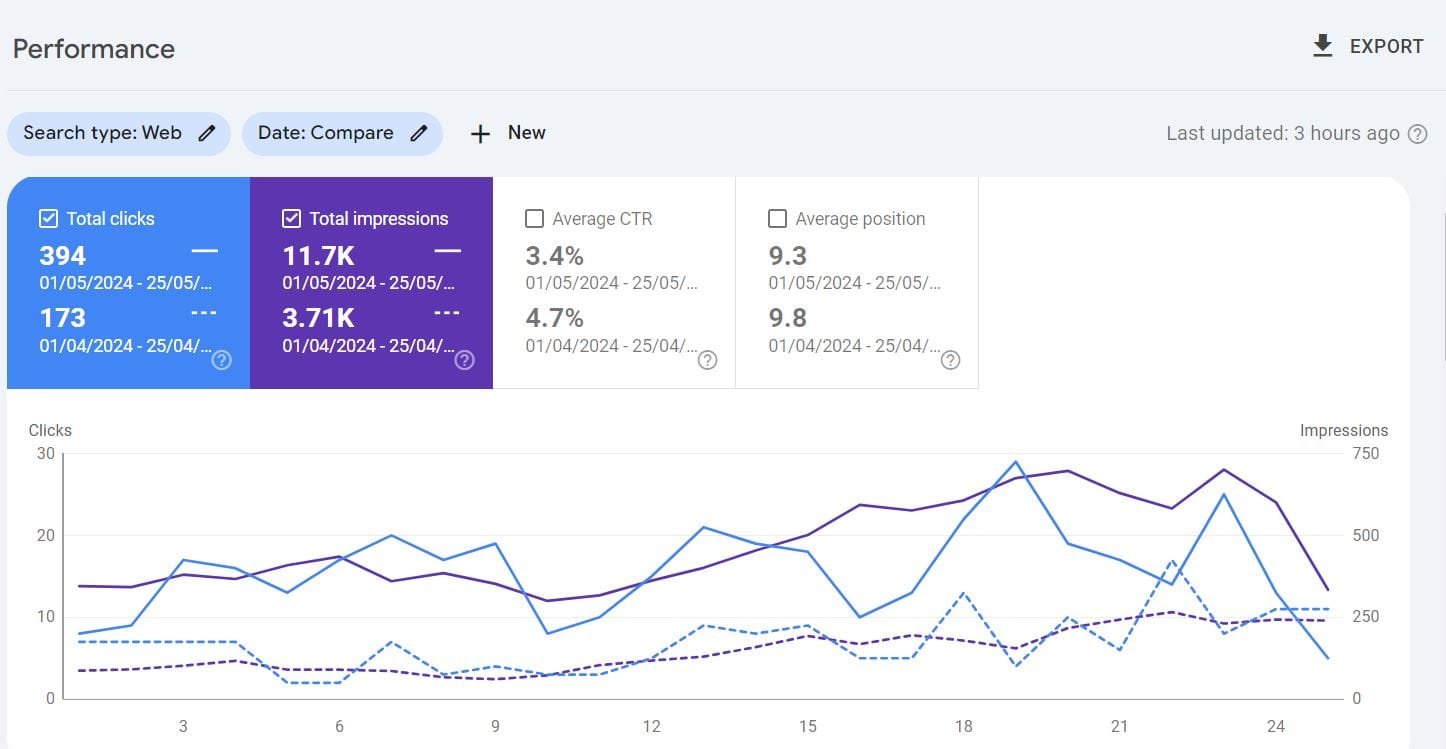This screenshot has height=749, width=1446.
Task: Click the plus icon to add filter
Action: click(x=480, y=134)
